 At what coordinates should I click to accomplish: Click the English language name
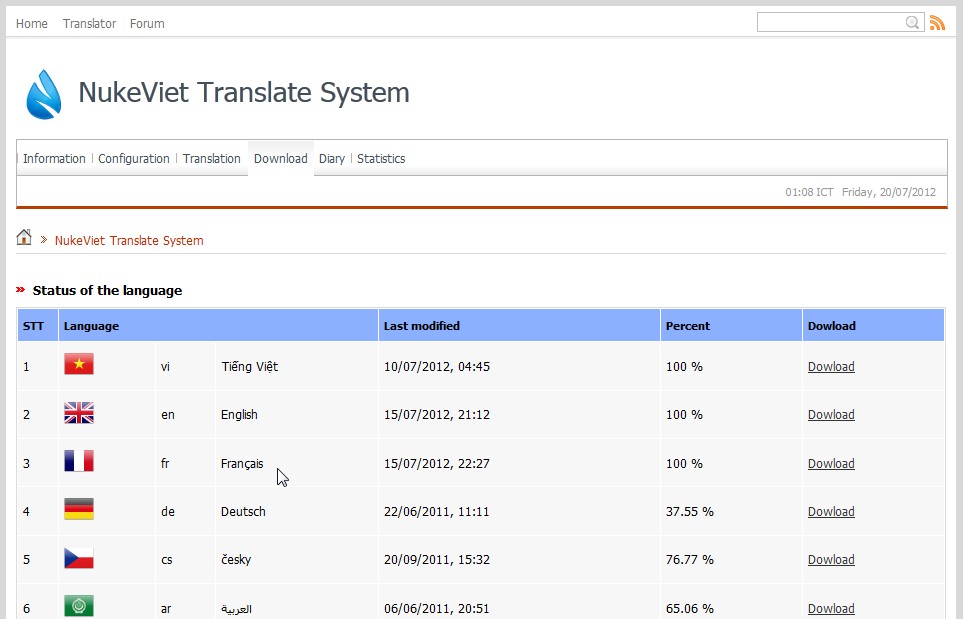[x=239, y=415]
